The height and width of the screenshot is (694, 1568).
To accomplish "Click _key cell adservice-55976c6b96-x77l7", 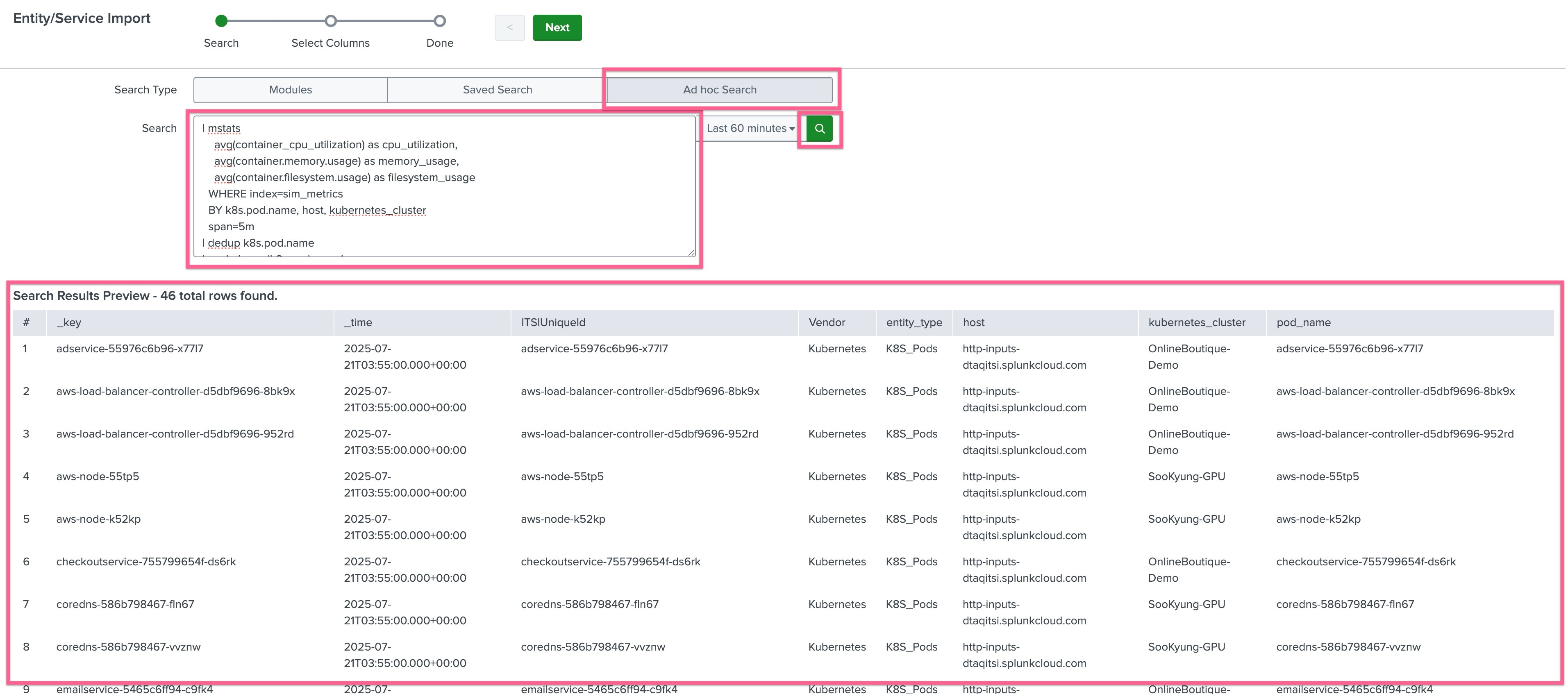I will (130, 349).
